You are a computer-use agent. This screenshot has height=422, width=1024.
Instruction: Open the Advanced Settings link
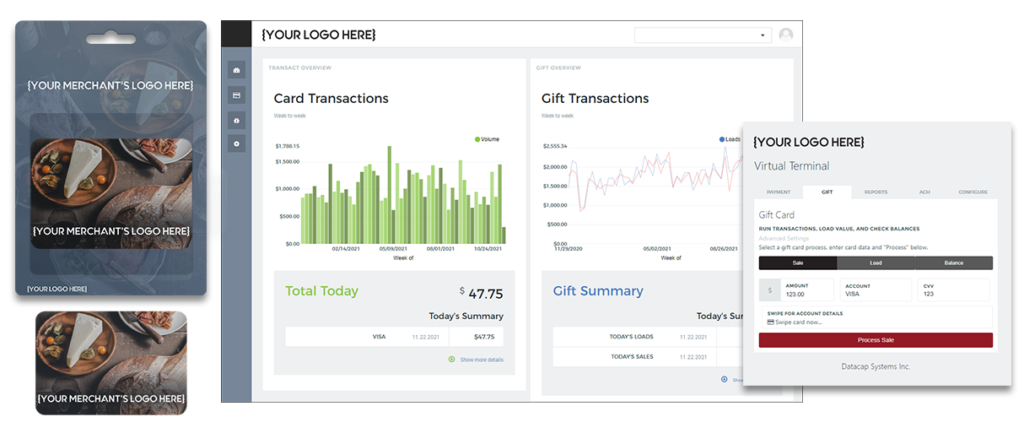coord(783,238)
